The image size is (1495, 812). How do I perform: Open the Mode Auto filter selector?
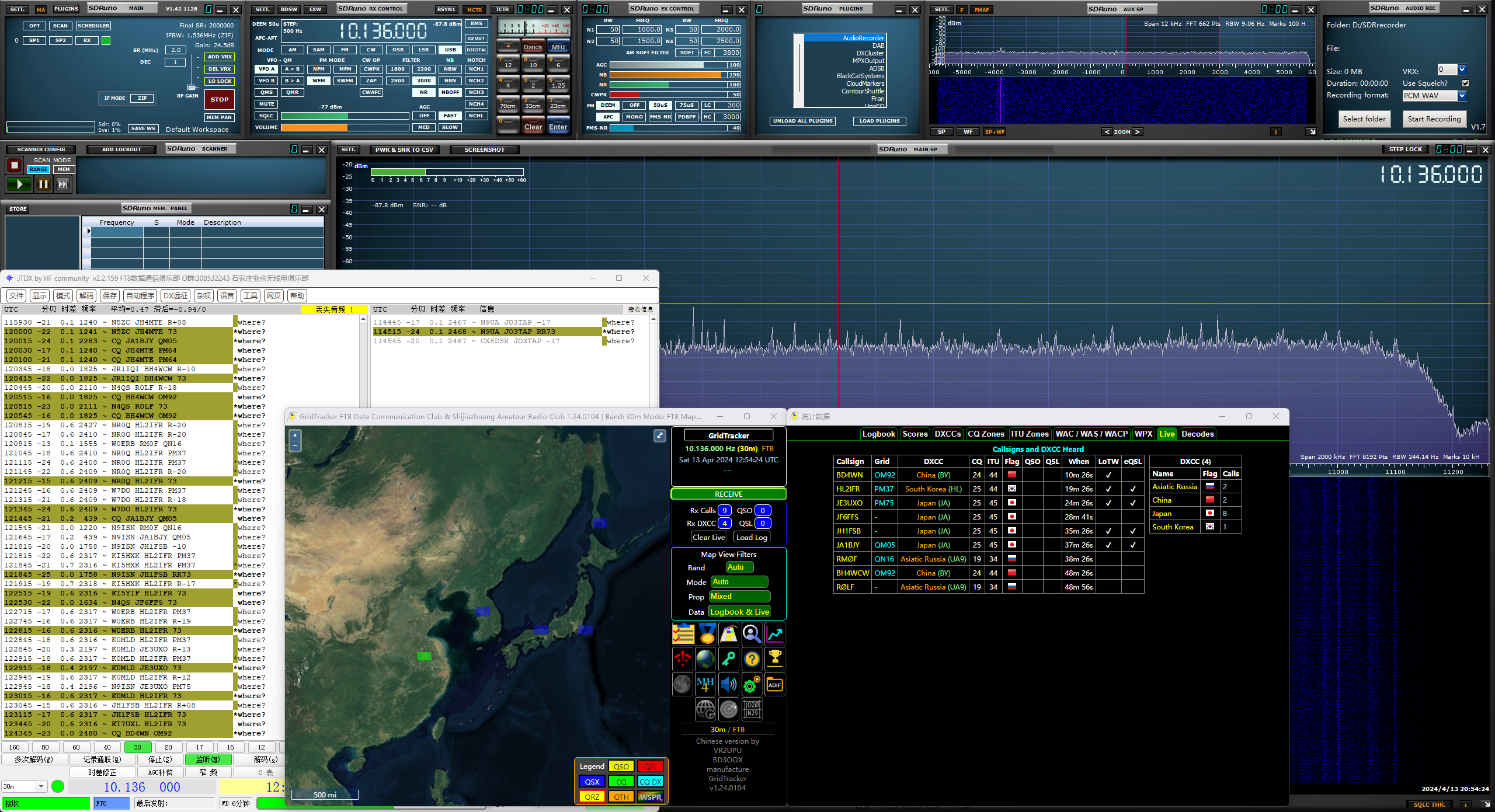coord(739,582)
